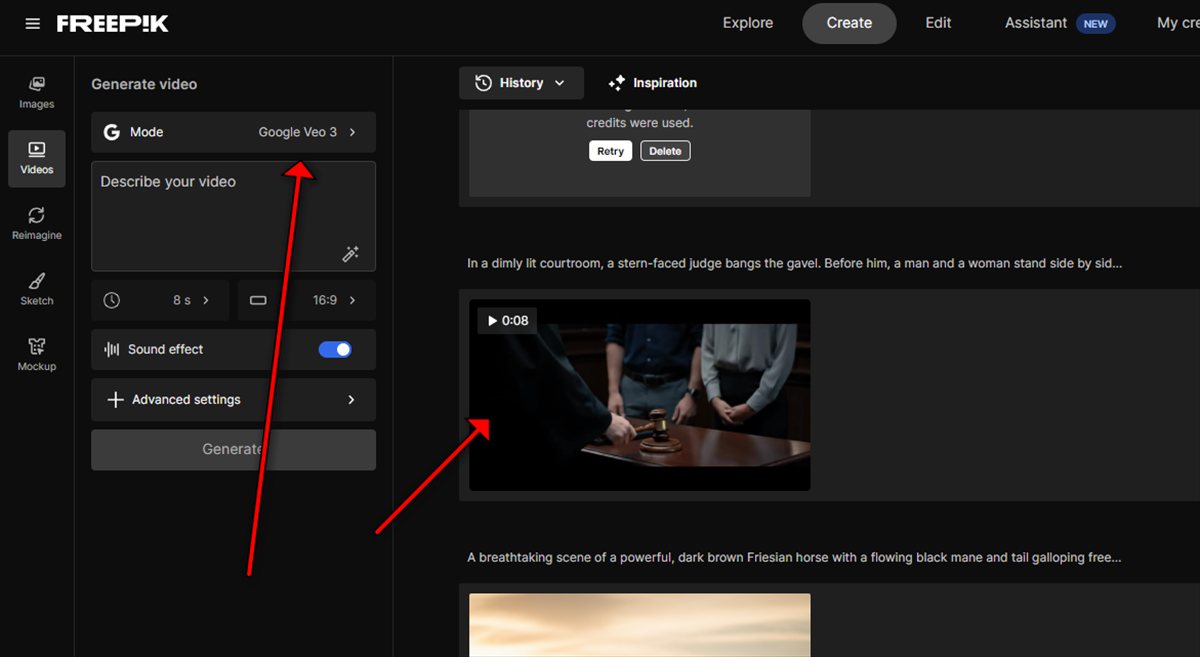Expand the 8 s duration selector

(x=160, y=300)
